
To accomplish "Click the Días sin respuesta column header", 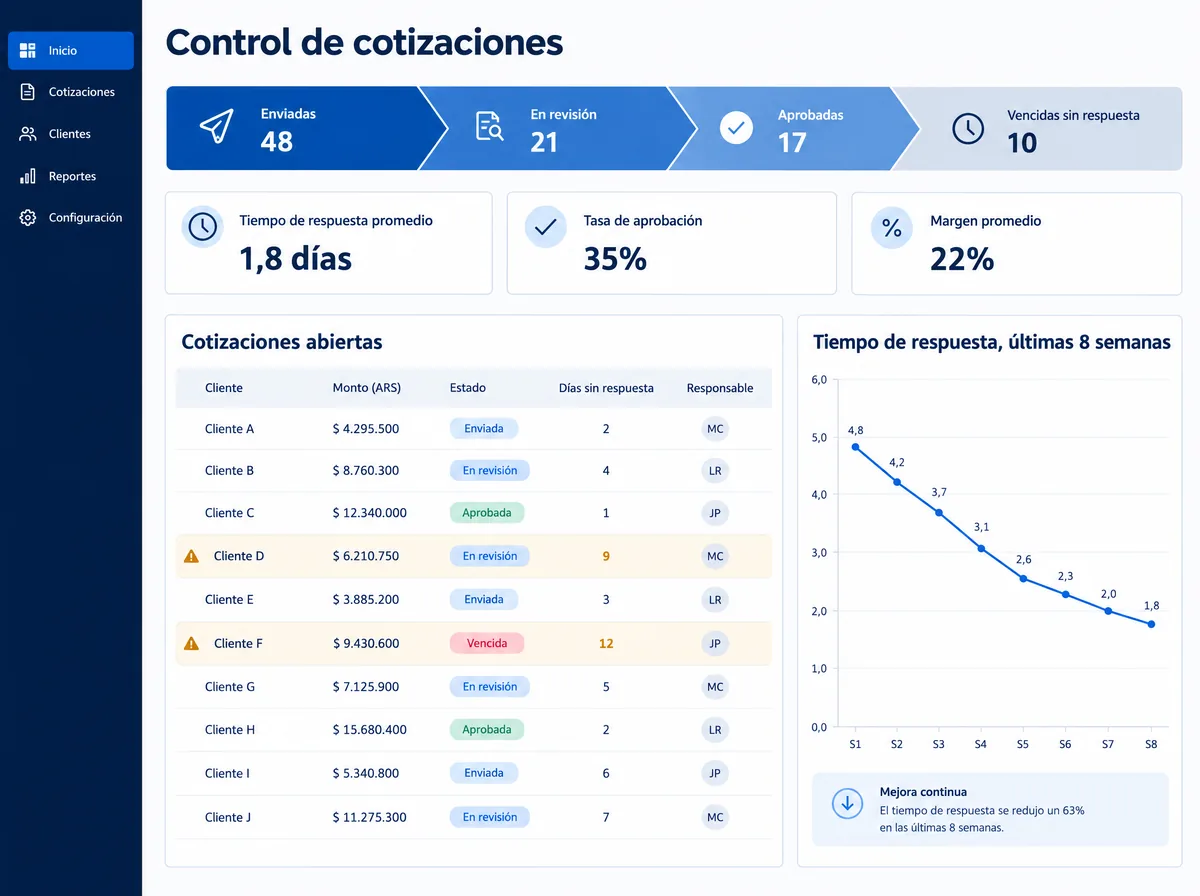I will [606, 388].
